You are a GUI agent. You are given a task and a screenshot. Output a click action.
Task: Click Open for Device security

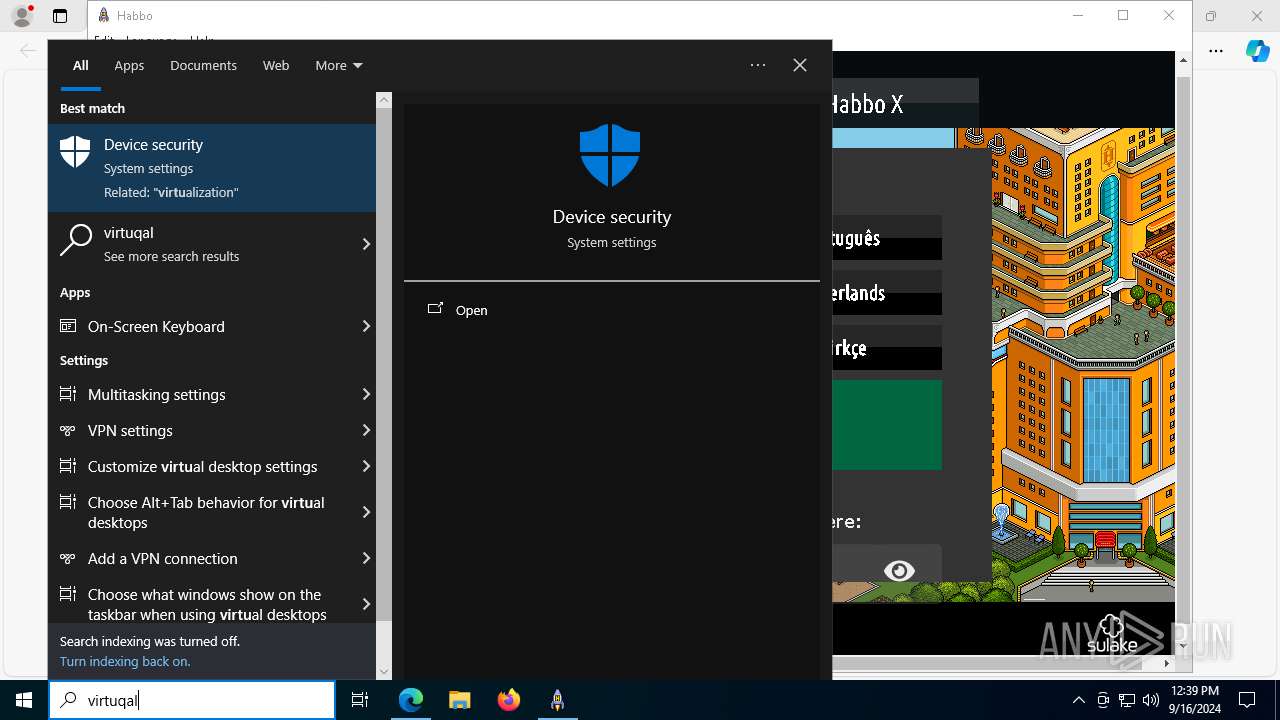(471, 310)
